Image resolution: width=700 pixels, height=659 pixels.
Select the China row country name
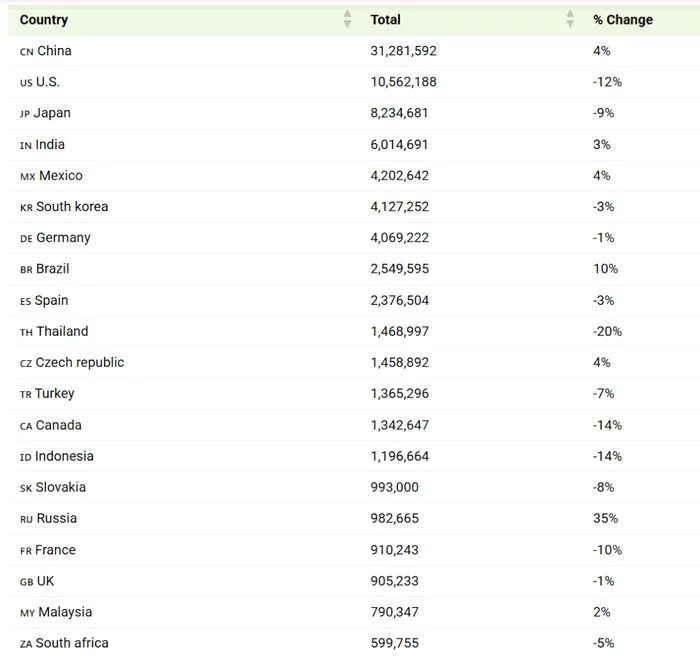[x=54, y=51]
